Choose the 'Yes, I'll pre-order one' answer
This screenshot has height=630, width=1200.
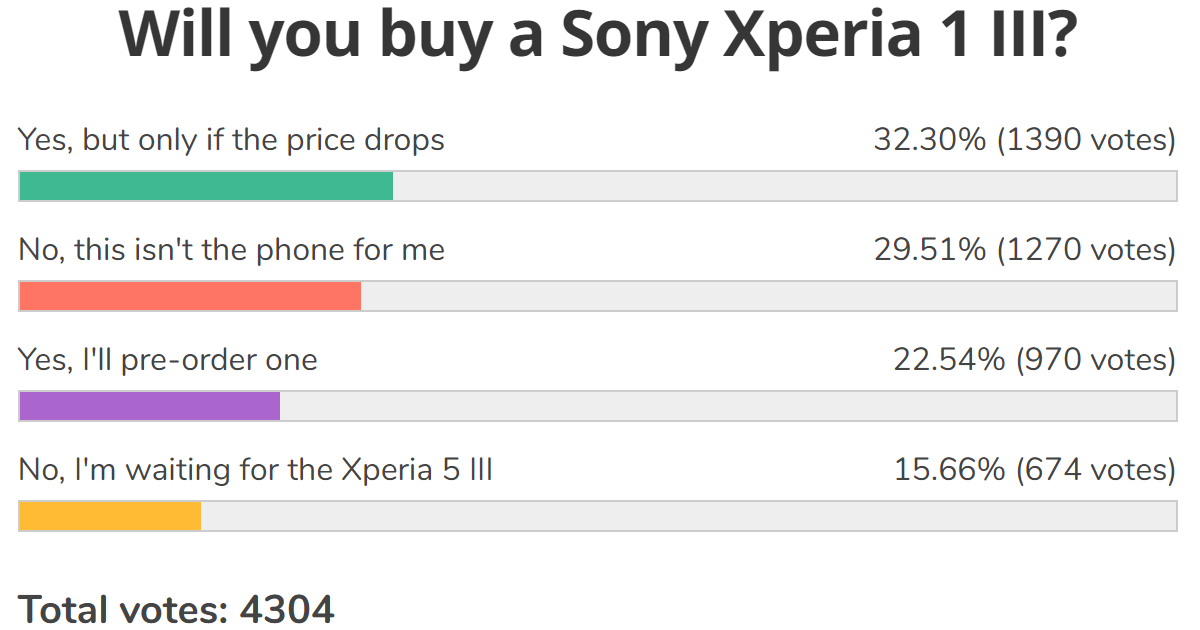[x=168, y=359]
